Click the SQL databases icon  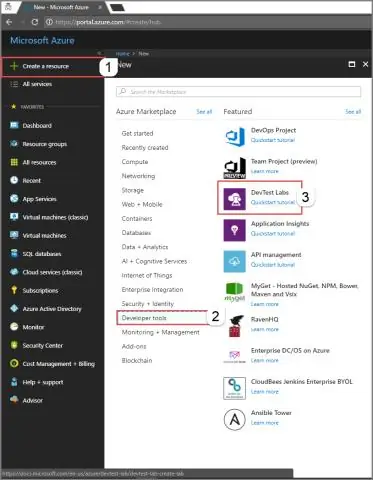tap(14, 254)
